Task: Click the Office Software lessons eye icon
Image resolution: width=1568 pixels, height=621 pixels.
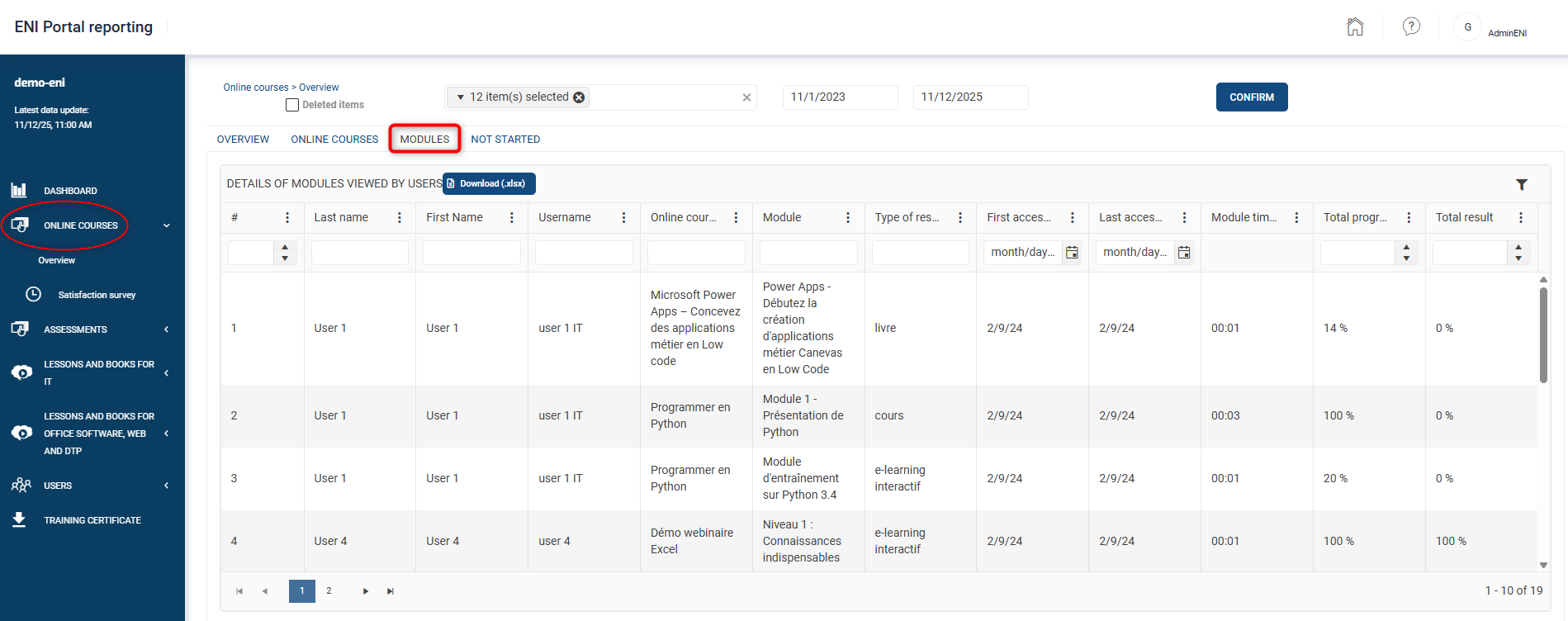Action: pyautogui.click(x=21, y=433)
